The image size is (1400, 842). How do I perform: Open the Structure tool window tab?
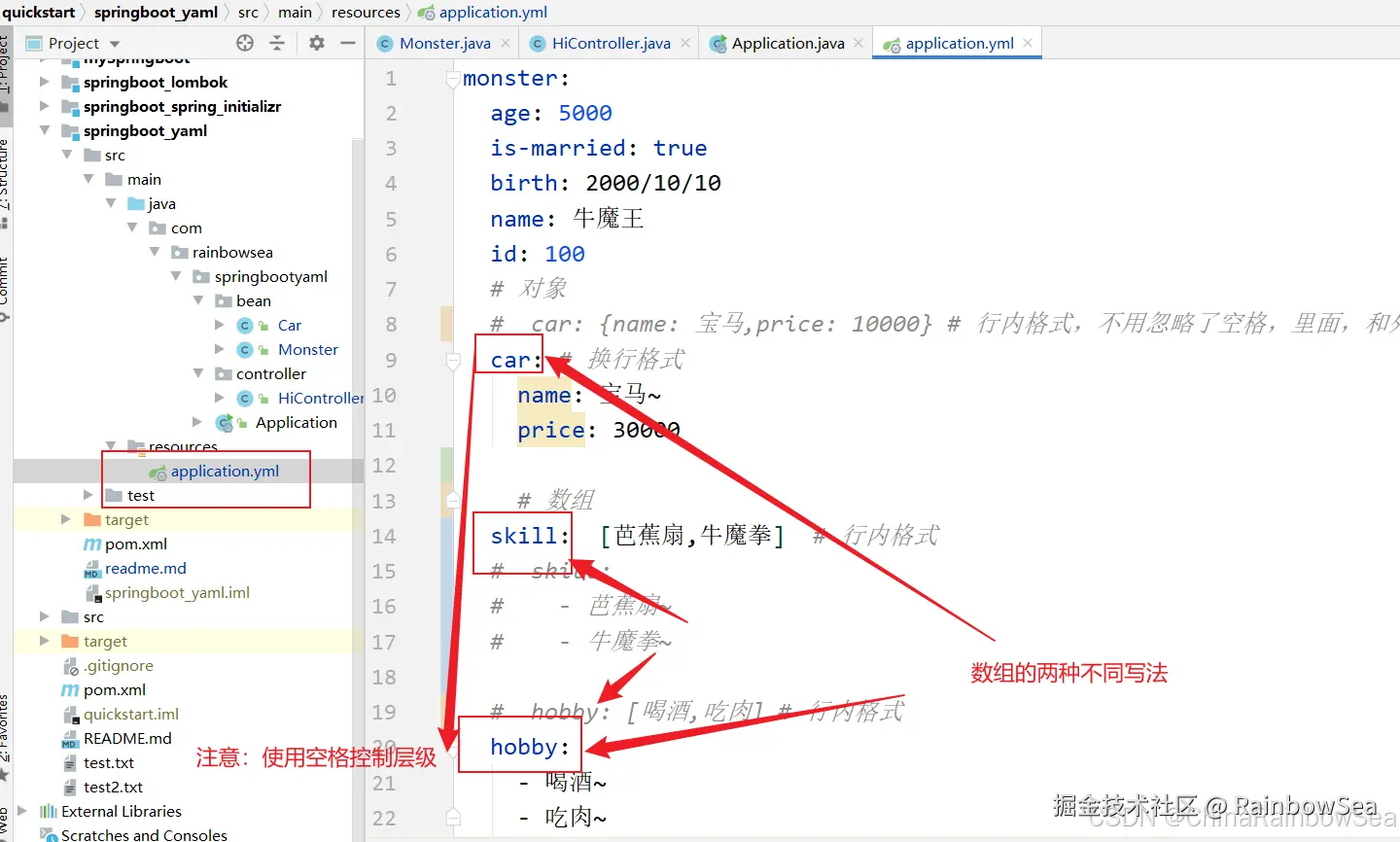coord(5,175)
